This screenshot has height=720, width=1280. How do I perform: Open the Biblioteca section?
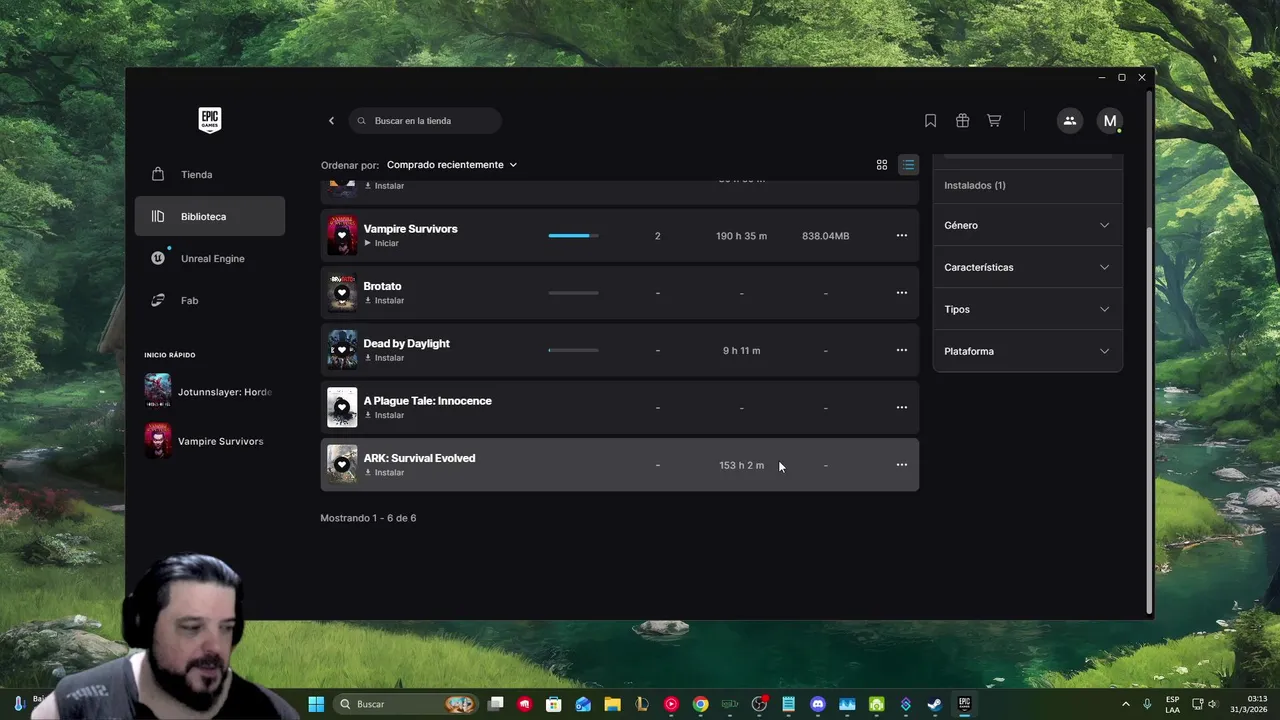click(x=210, y=216)
